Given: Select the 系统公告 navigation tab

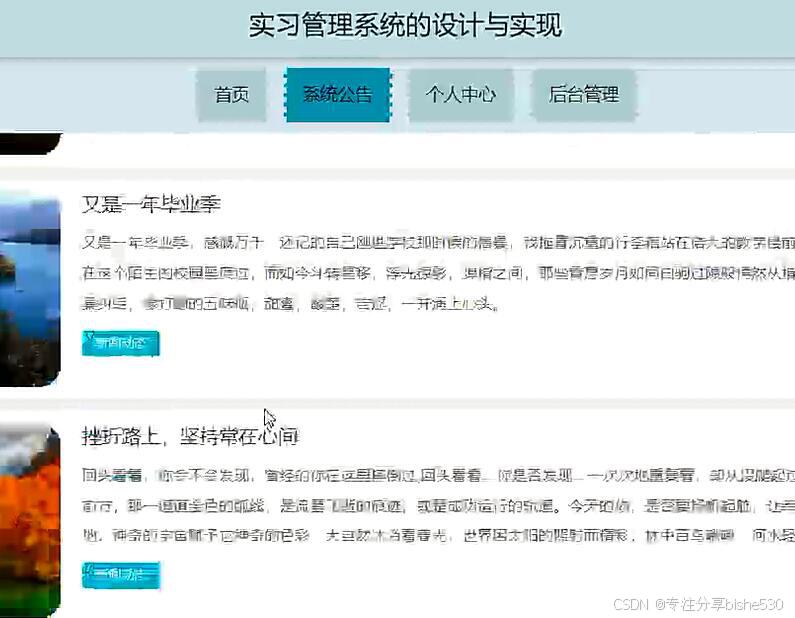Looking at the screenshot, I should [338, 95].
